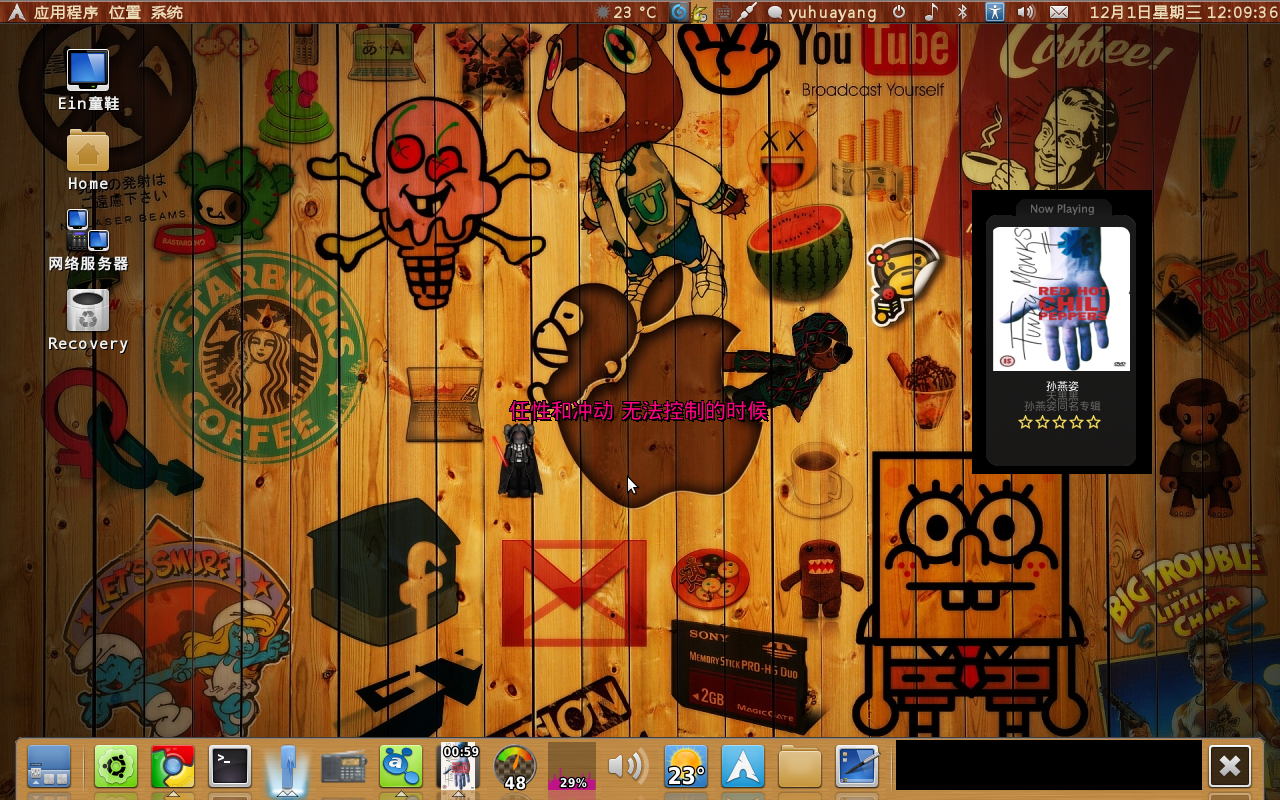1280x800 pixels.
Task: Launch the terminal from the dock
Action: coord(230,767)
